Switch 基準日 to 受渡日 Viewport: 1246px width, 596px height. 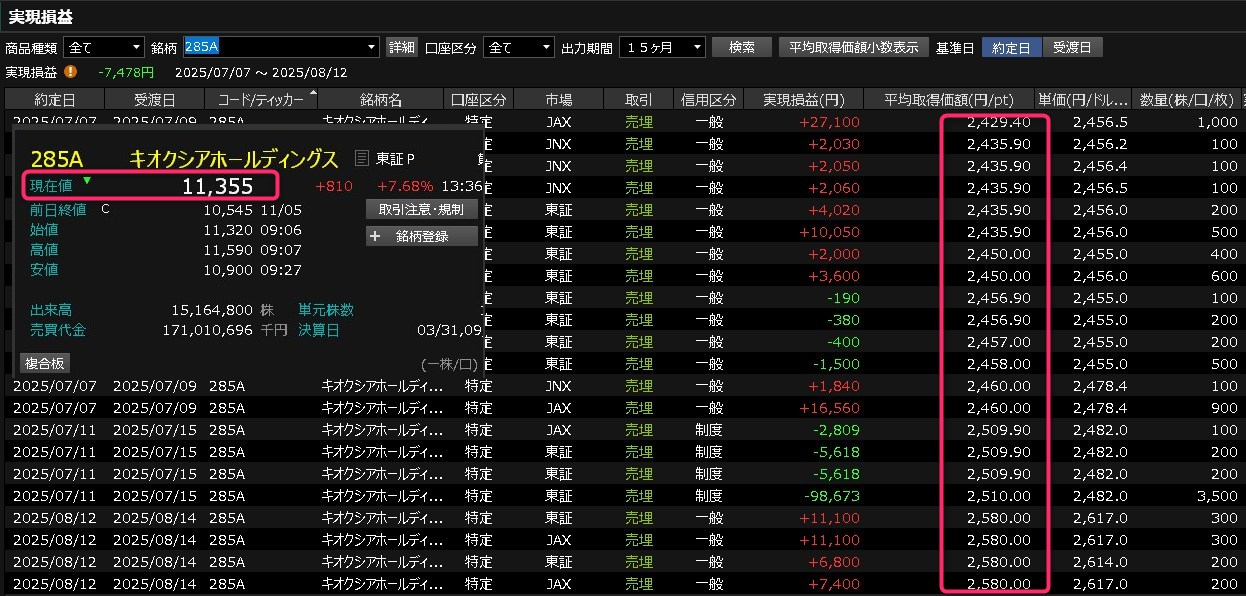(x=1072, y=47)
